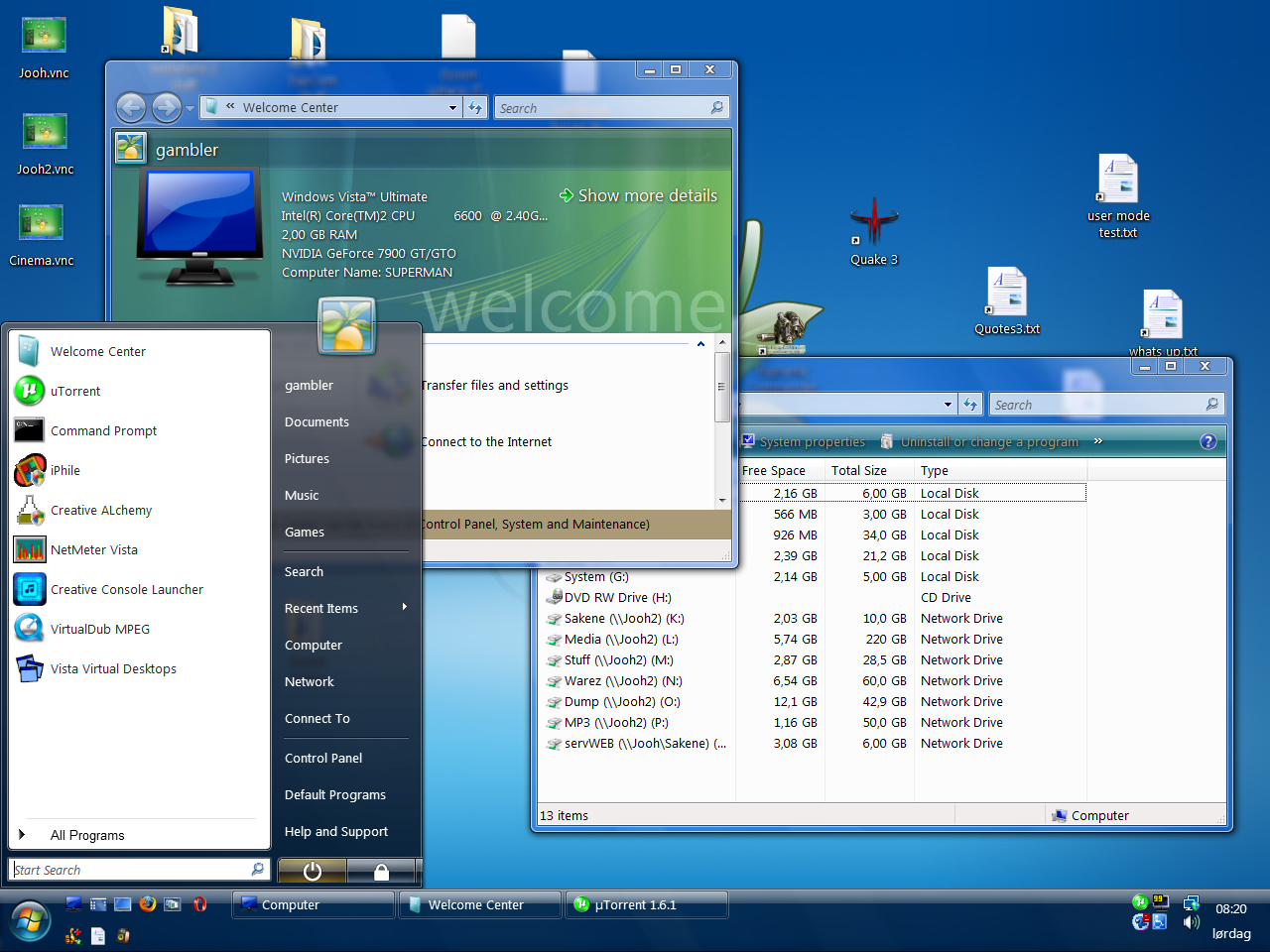Click the Windows Start orb
The width and height of the screenshot is (1270, 952).
coord(29,921)
